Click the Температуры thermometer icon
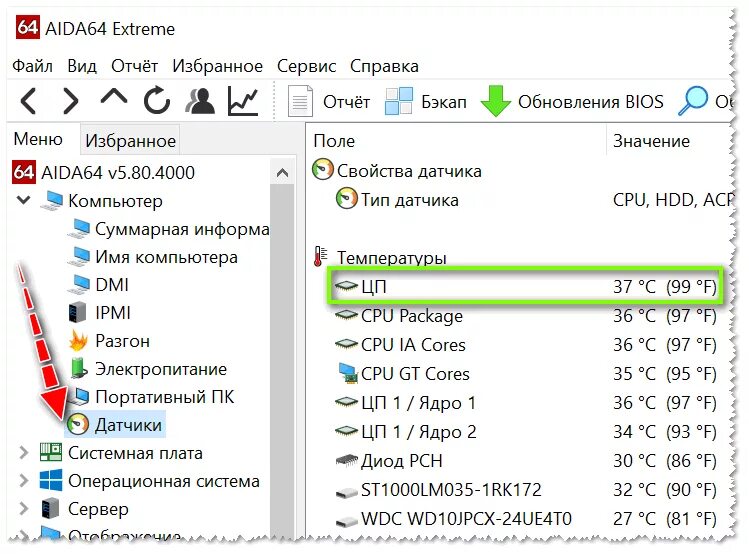Screen dimensions: 749x554 (x=320, y=256)
